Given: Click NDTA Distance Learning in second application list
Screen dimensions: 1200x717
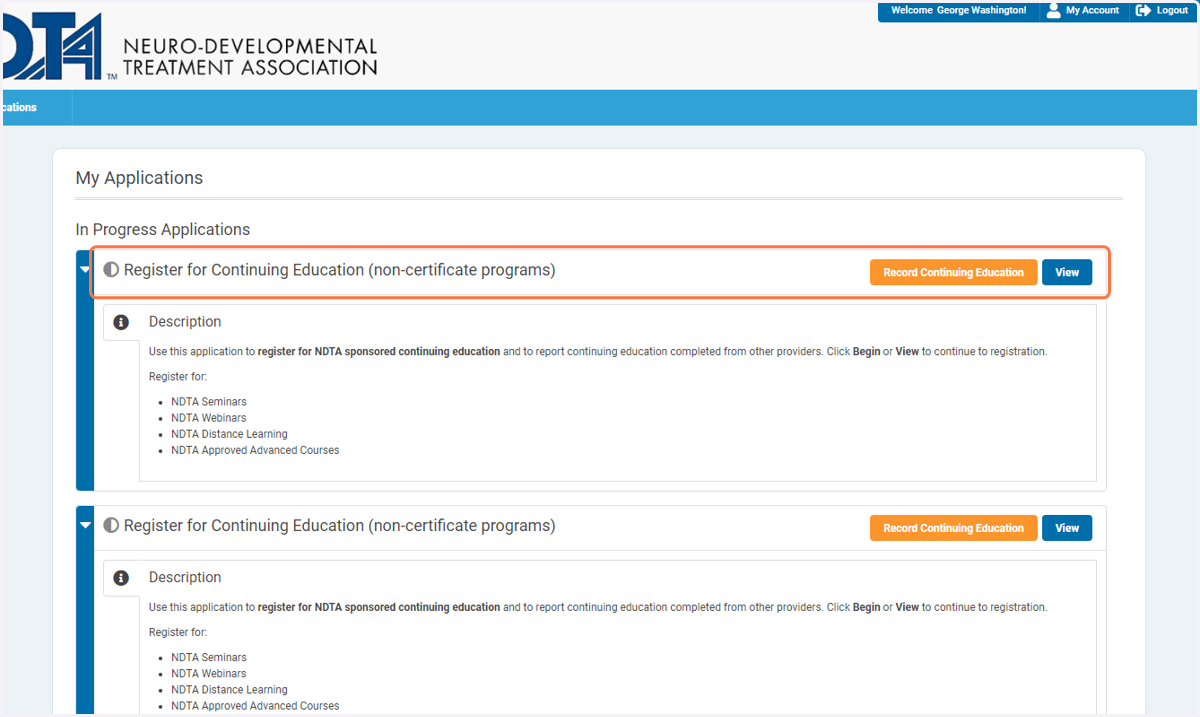Looking at the screenshot, I should click(229, 690).
